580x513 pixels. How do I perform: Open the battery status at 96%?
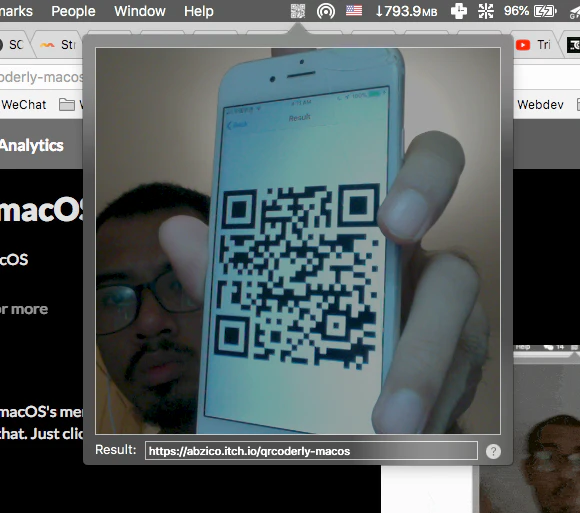(530, 11)
